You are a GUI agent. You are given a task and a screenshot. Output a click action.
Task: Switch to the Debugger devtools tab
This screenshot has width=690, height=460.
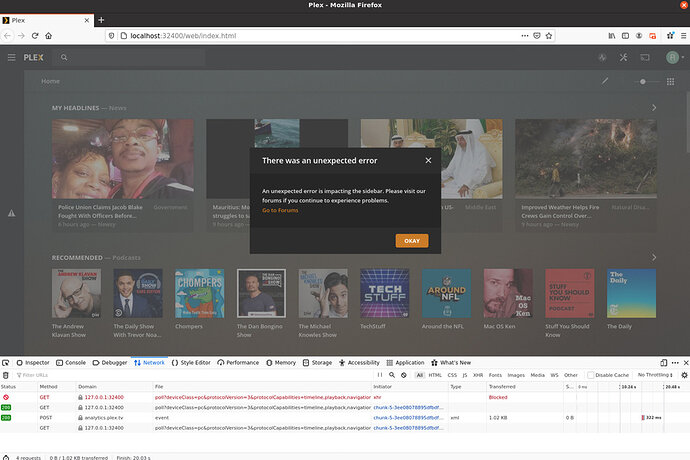pyautogui.click(x=110, y=363)
